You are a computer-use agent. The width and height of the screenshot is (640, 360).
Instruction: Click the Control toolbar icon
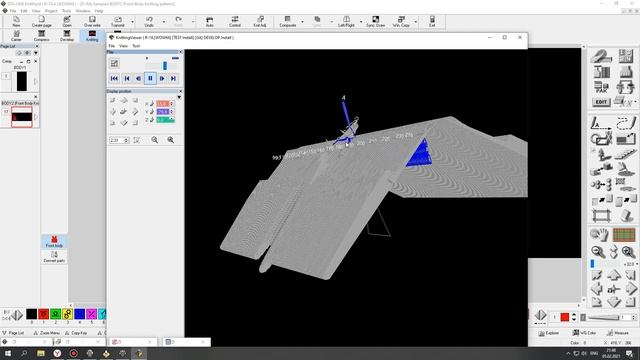click(235, 22)
